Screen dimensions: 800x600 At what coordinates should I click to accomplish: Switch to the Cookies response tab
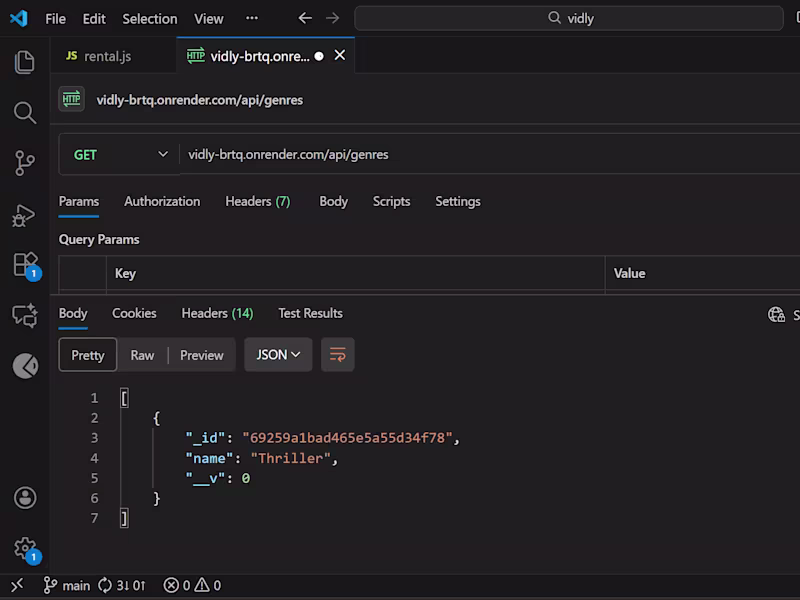(x=134, y=313)
